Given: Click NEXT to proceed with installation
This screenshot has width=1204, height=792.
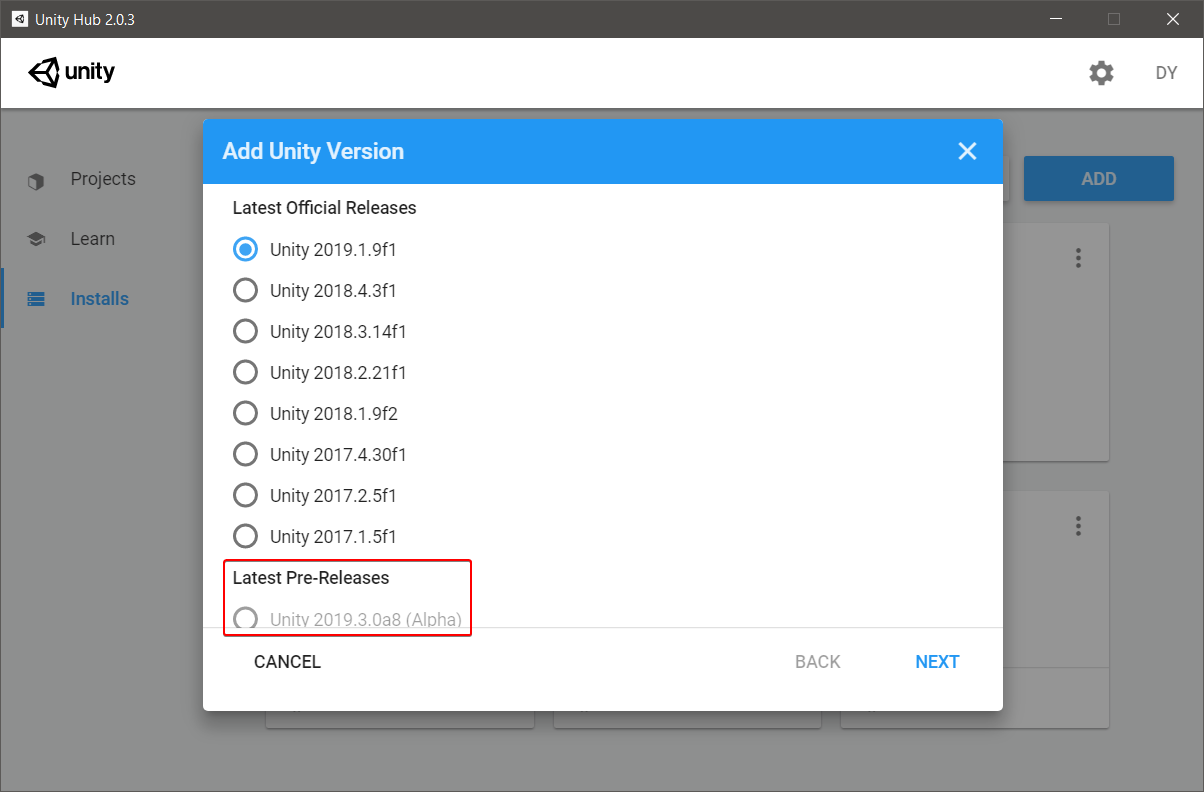Looking at the screenshot, I should (937, 661).
